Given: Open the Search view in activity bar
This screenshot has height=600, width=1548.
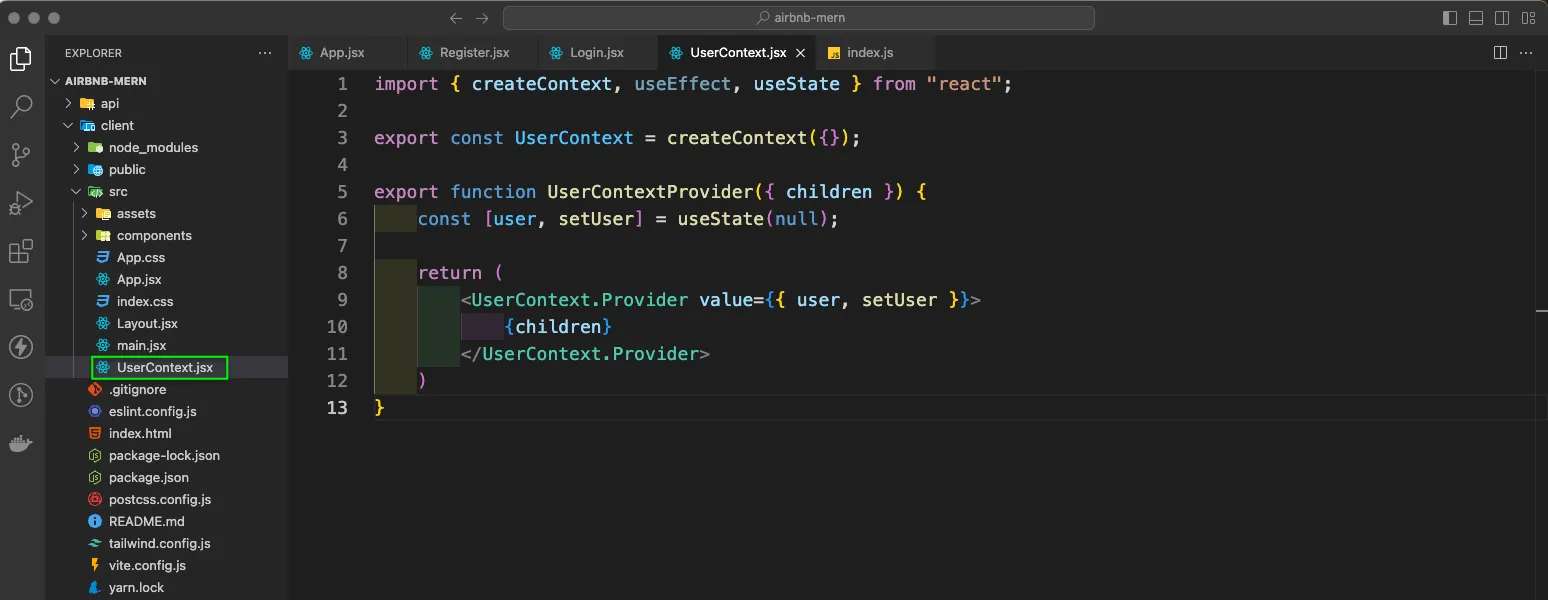Looking at the screenshot, I should point(20,106).
